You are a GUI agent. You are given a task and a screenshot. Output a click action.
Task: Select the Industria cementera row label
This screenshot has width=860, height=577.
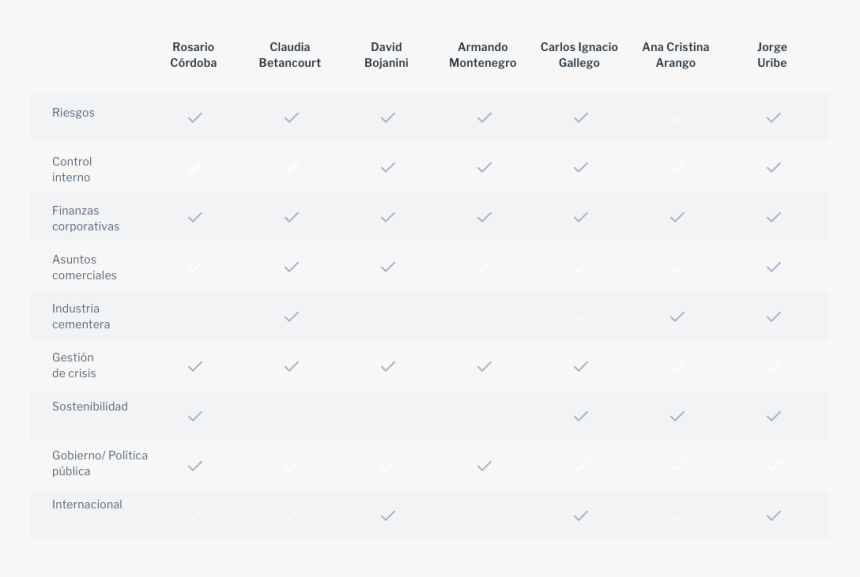(81, 316)
